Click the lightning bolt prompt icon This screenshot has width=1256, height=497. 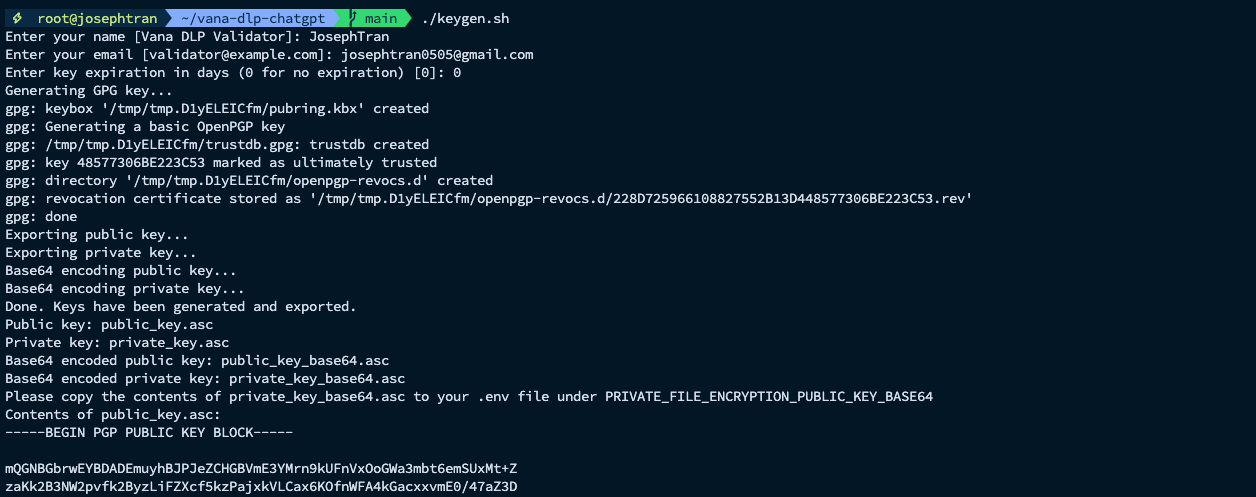pyautogui.click(x=17, y=19)
